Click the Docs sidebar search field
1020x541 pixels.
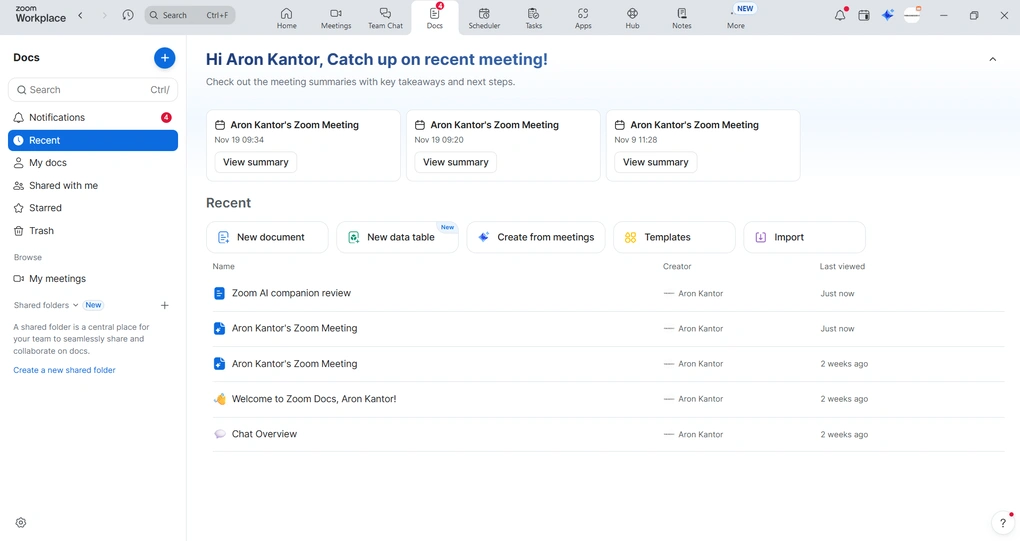[x=93, y=90]
